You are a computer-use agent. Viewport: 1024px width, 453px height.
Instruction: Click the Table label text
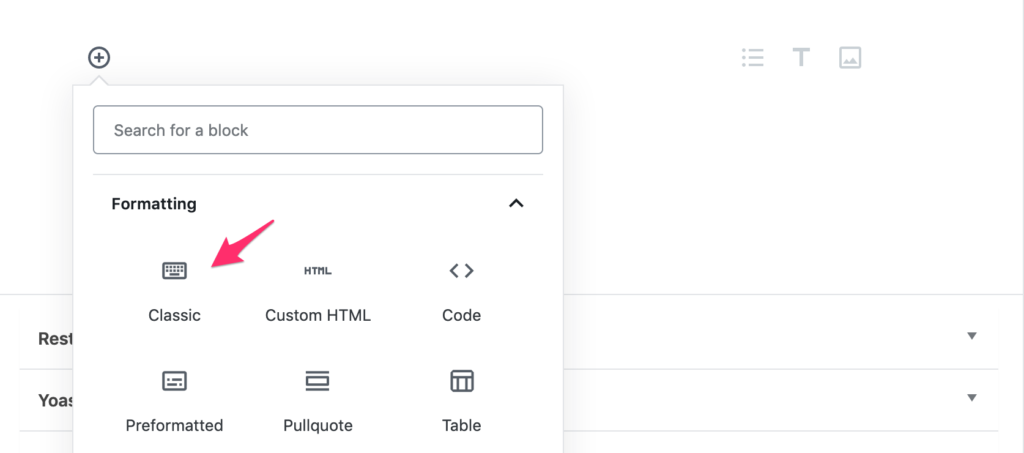coord(461,425)
